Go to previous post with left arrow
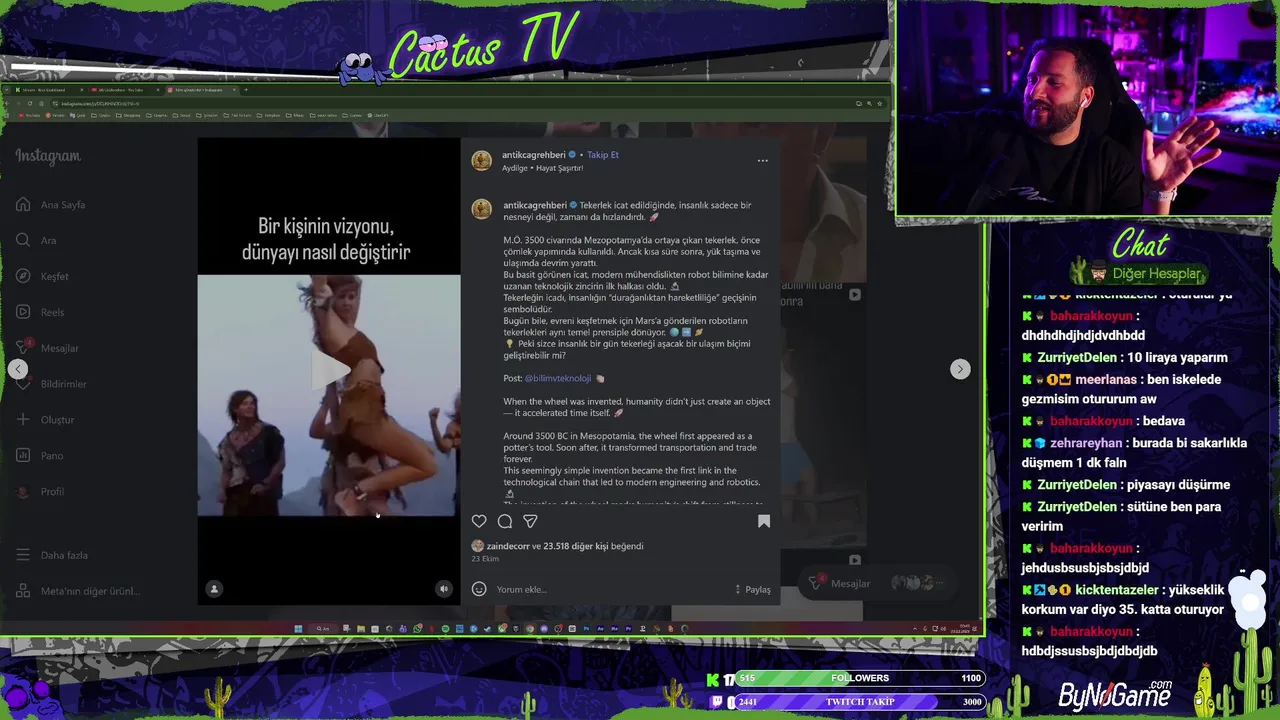 click(18, 369)
